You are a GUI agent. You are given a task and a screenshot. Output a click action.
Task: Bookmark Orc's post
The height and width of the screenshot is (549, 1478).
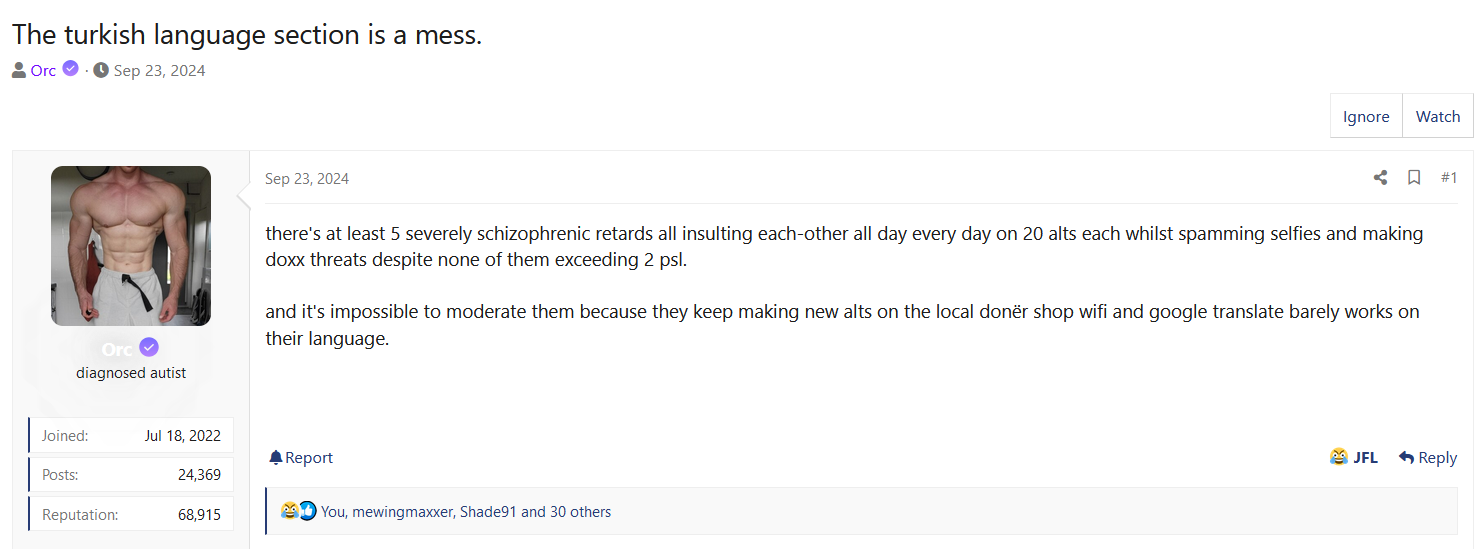pos(1414,178)
